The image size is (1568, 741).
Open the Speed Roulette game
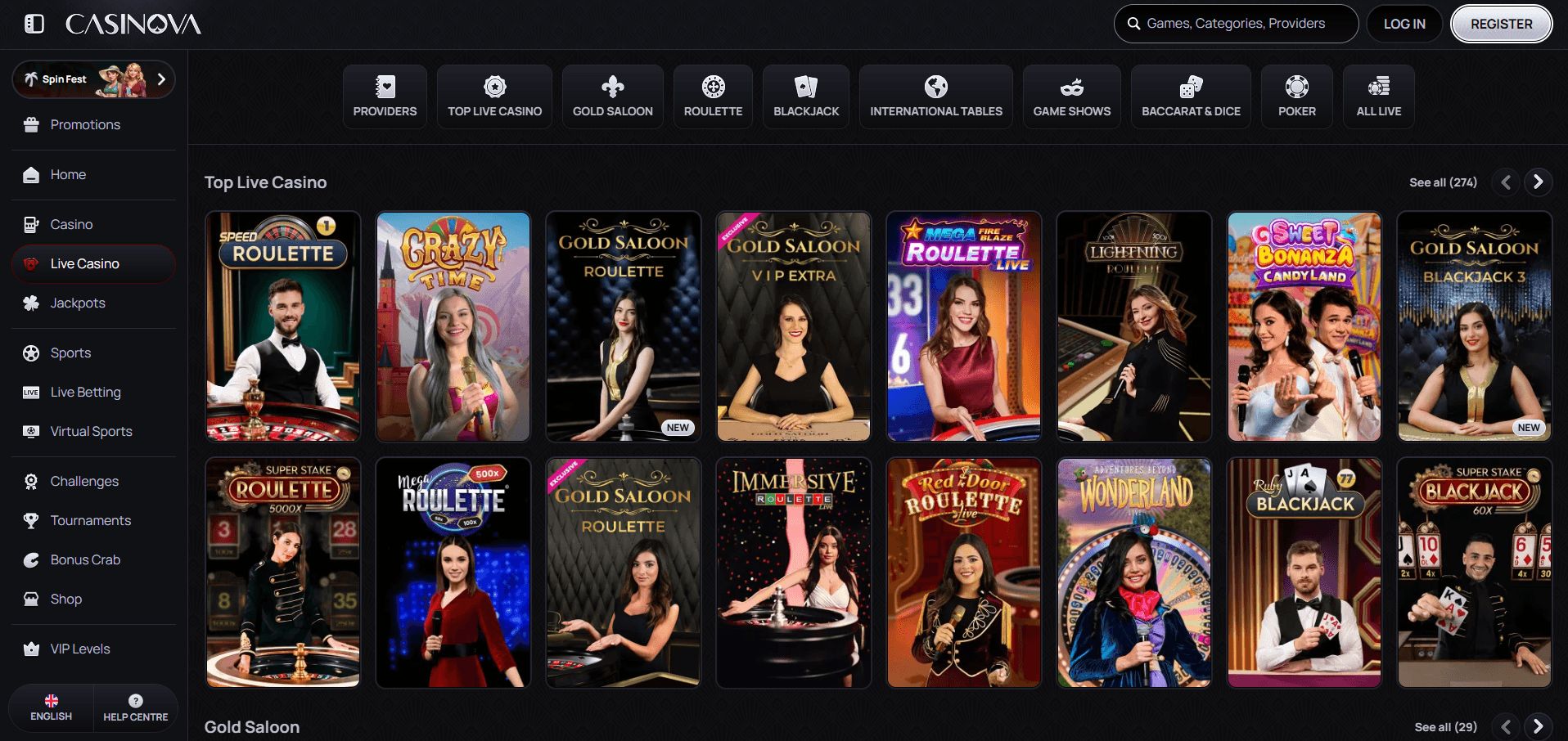pyautogui.click(x=283, y=326)
